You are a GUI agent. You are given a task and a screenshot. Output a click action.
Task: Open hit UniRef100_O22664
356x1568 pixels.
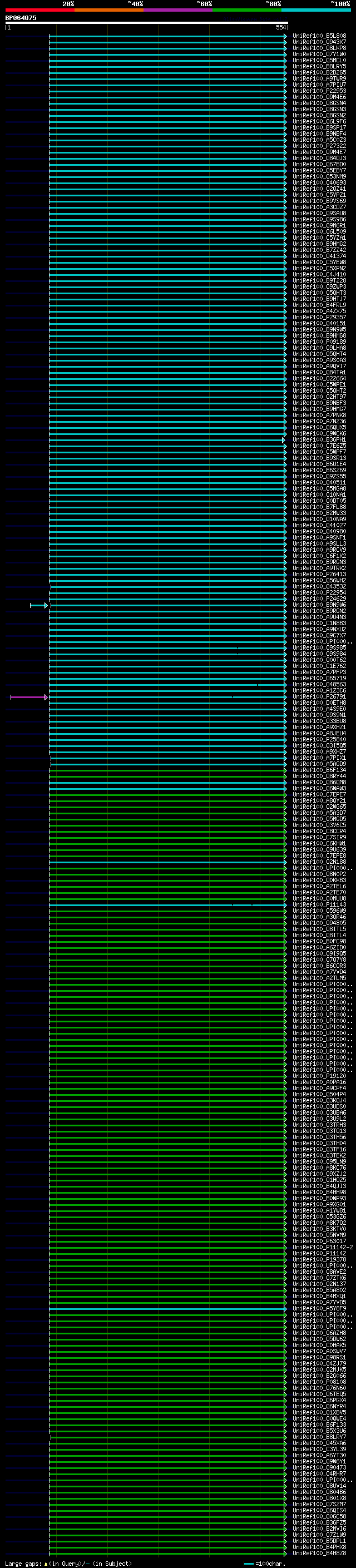coord(319,379)
